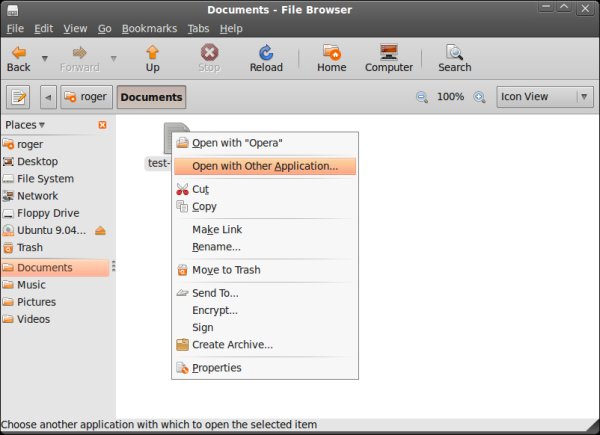
Task: Open the Icon View dropdown
Action: click(545, 97)
